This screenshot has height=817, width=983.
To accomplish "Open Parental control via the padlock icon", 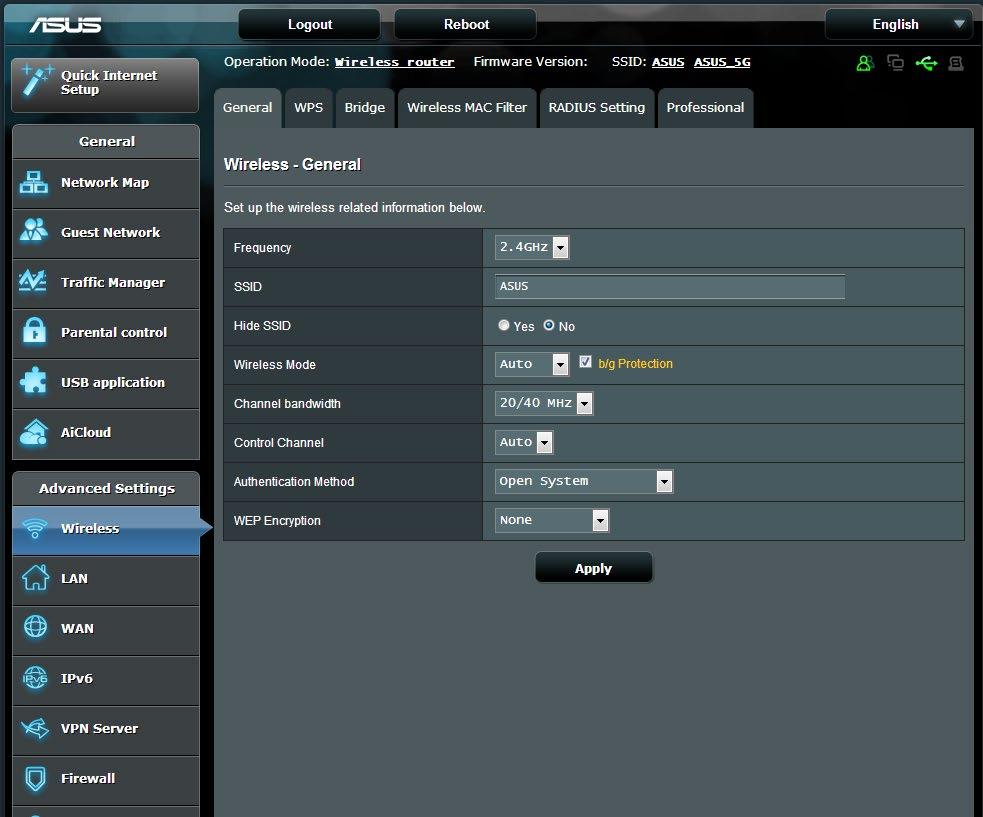I will click(34, 330).
